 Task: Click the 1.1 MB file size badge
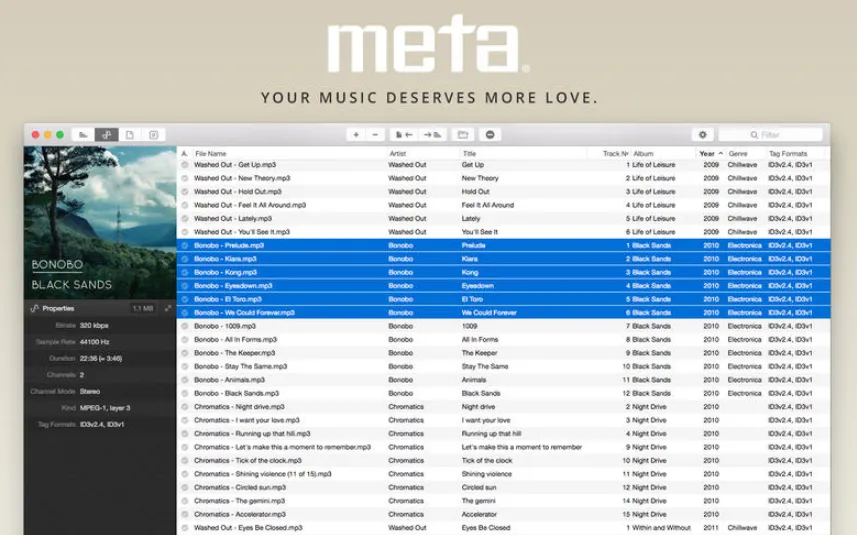coord(143,308)
